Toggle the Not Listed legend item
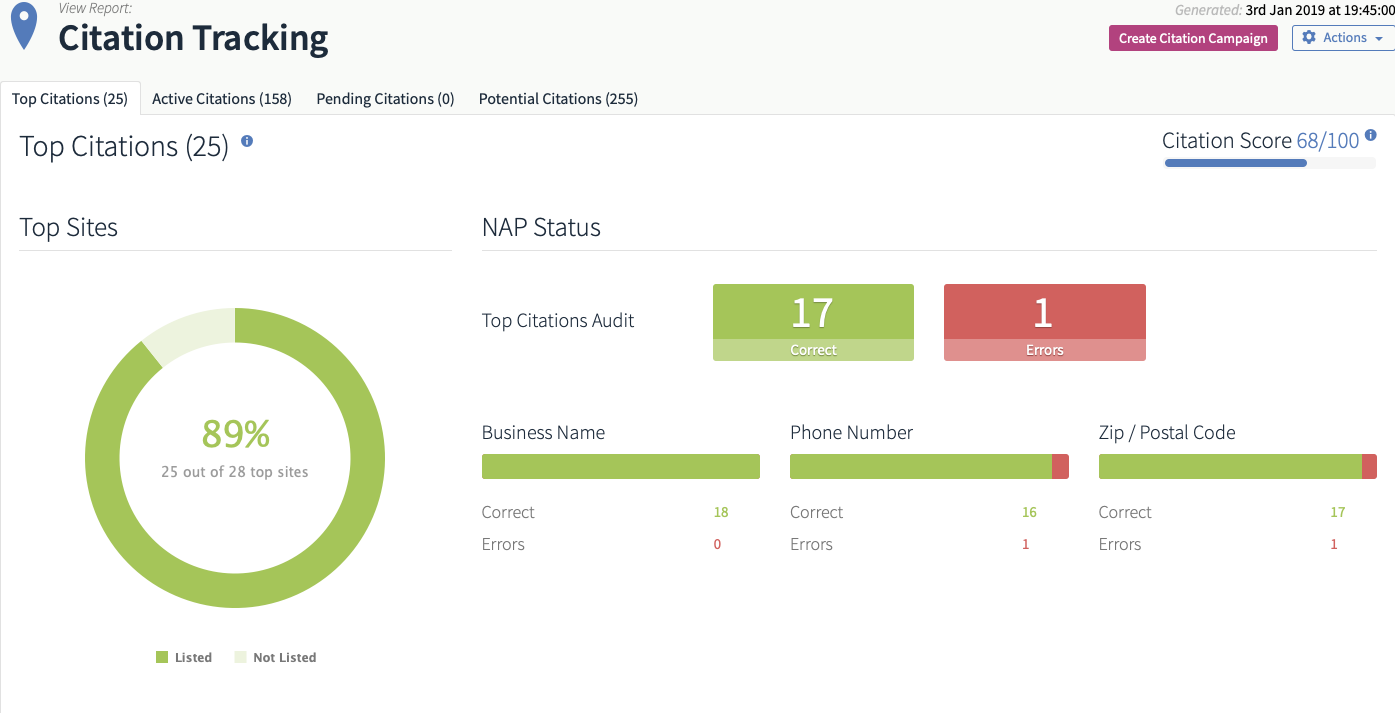1395x713 pixels. tap(275, 657)
